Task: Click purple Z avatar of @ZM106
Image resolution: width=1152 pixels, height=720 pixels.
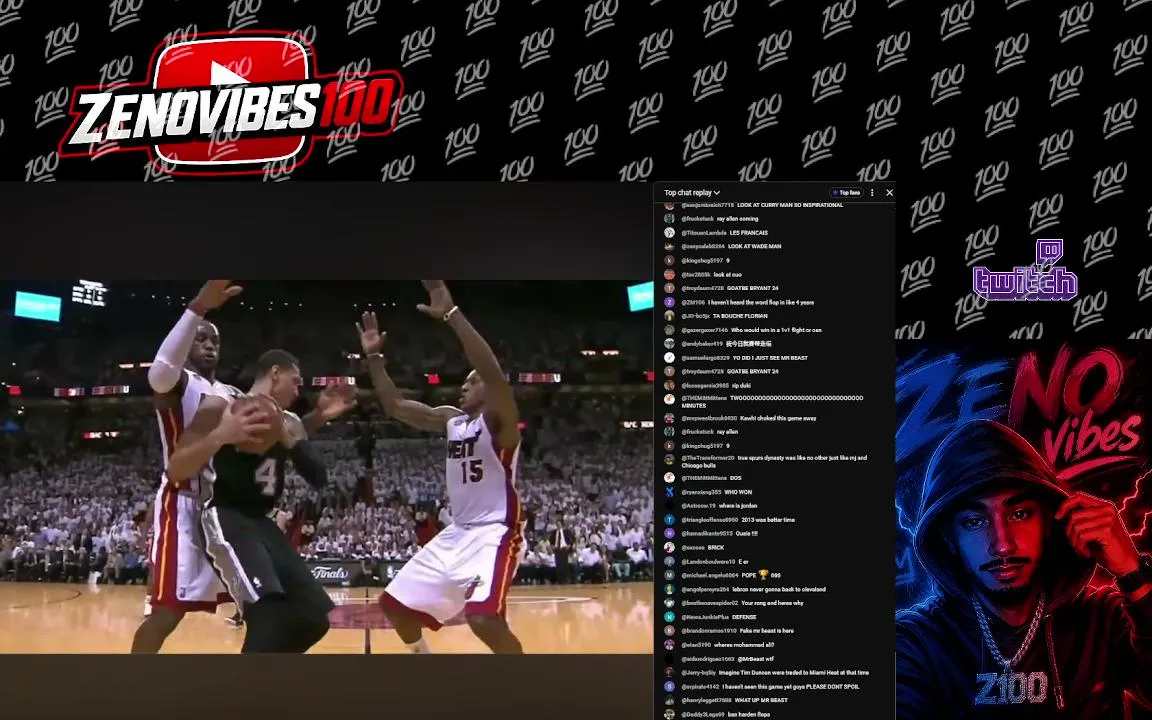Action: click(669, 302)
